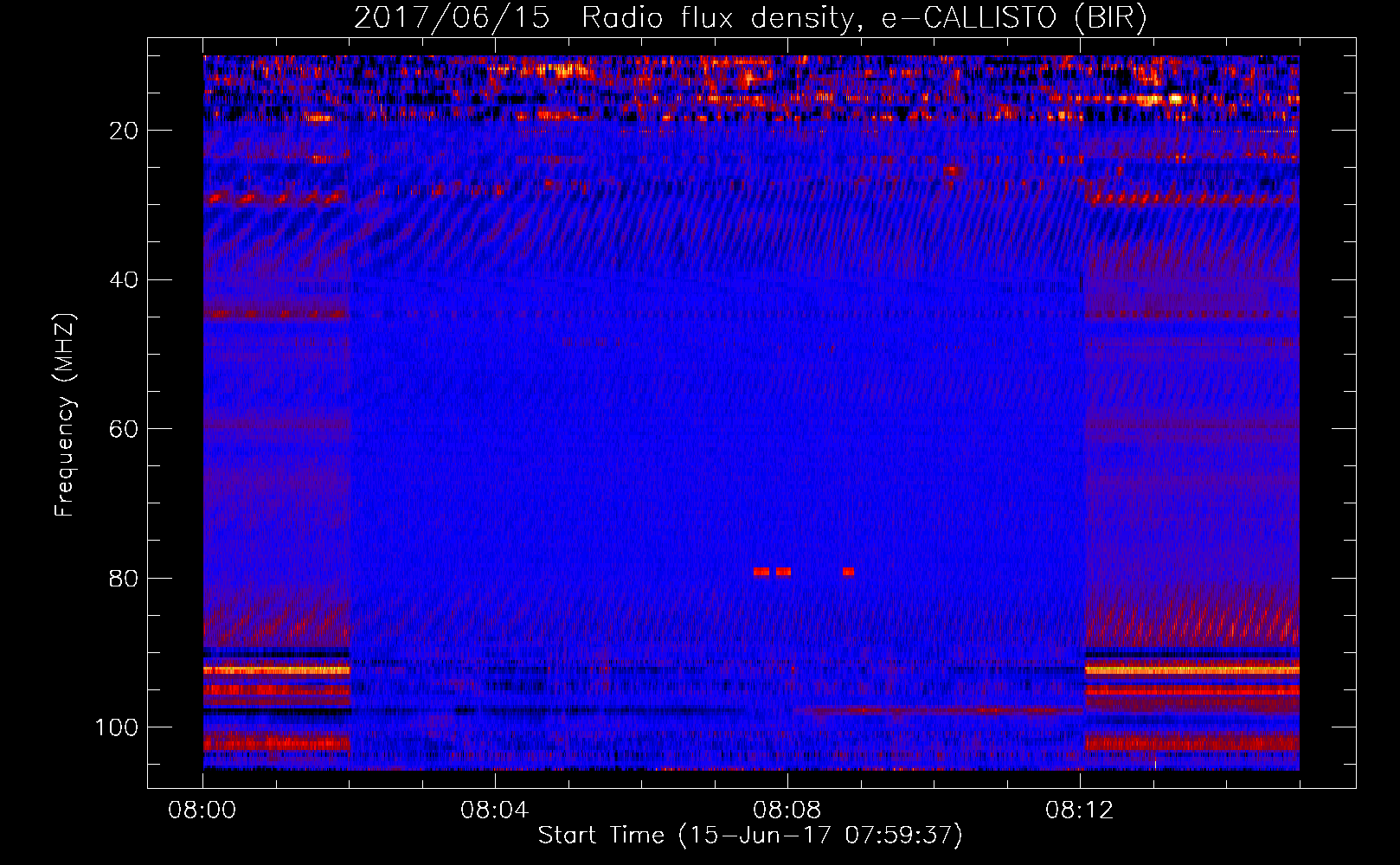Click the isolated red marker near 08:09 at 80 MHz
Screen dimensions: 1400x865
click(x=848, y=572)
